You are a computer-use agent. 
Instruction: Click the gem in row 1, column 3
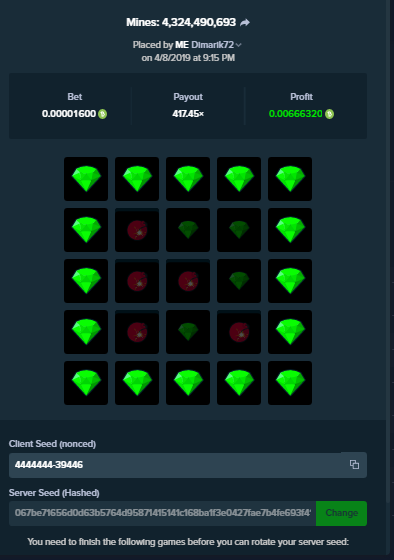coord(188,179)
